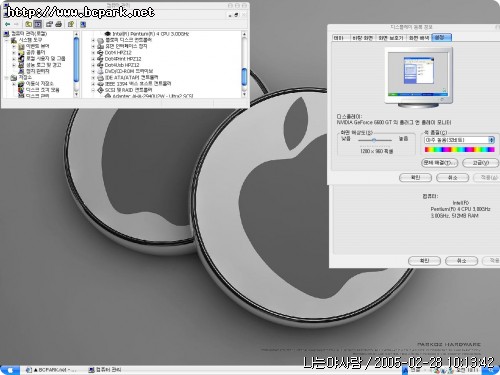This screenshot has height=375, width=500.
Task: Select the SCSI 및 RAID controller category icon
Action: (x=100, y=90)
